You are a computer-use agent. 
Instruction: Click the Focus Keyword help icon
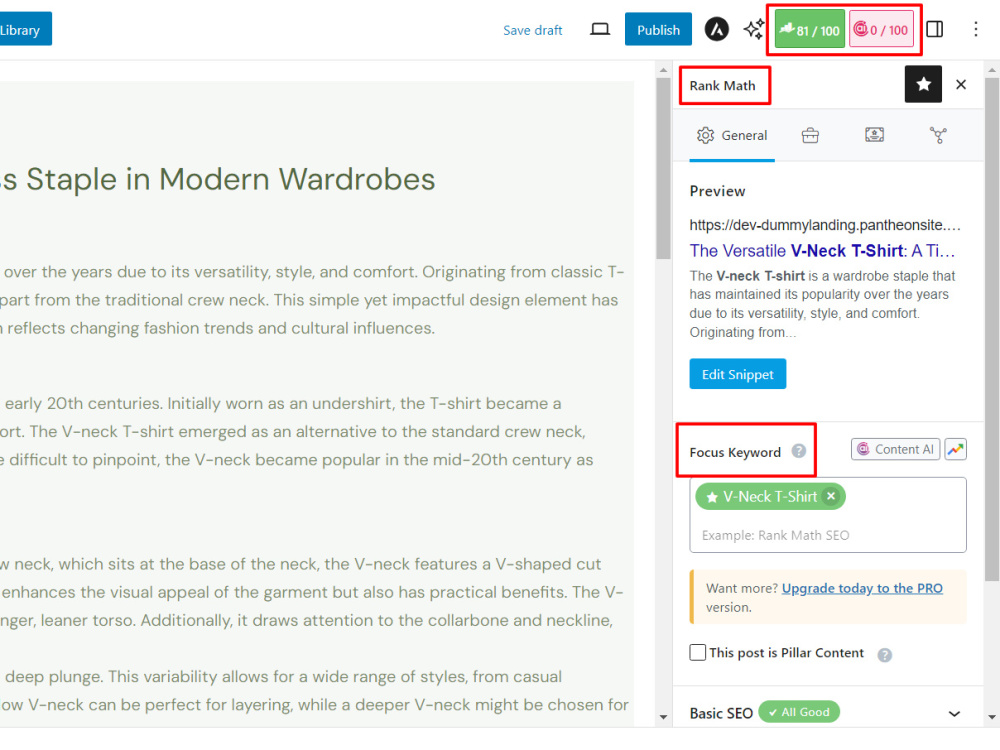[798, 451]
